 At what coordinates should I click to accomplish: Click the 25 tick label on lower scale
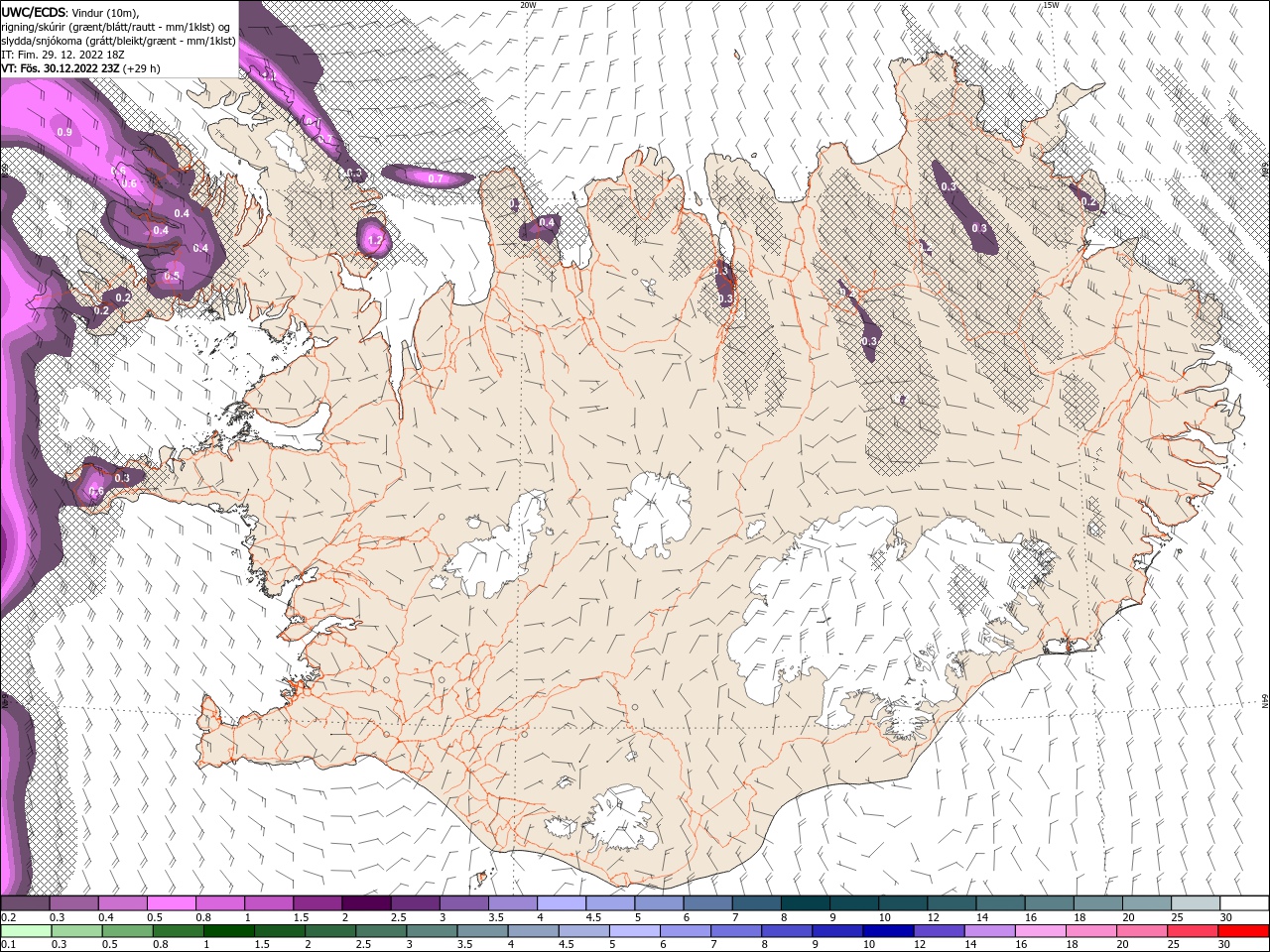1172,946
